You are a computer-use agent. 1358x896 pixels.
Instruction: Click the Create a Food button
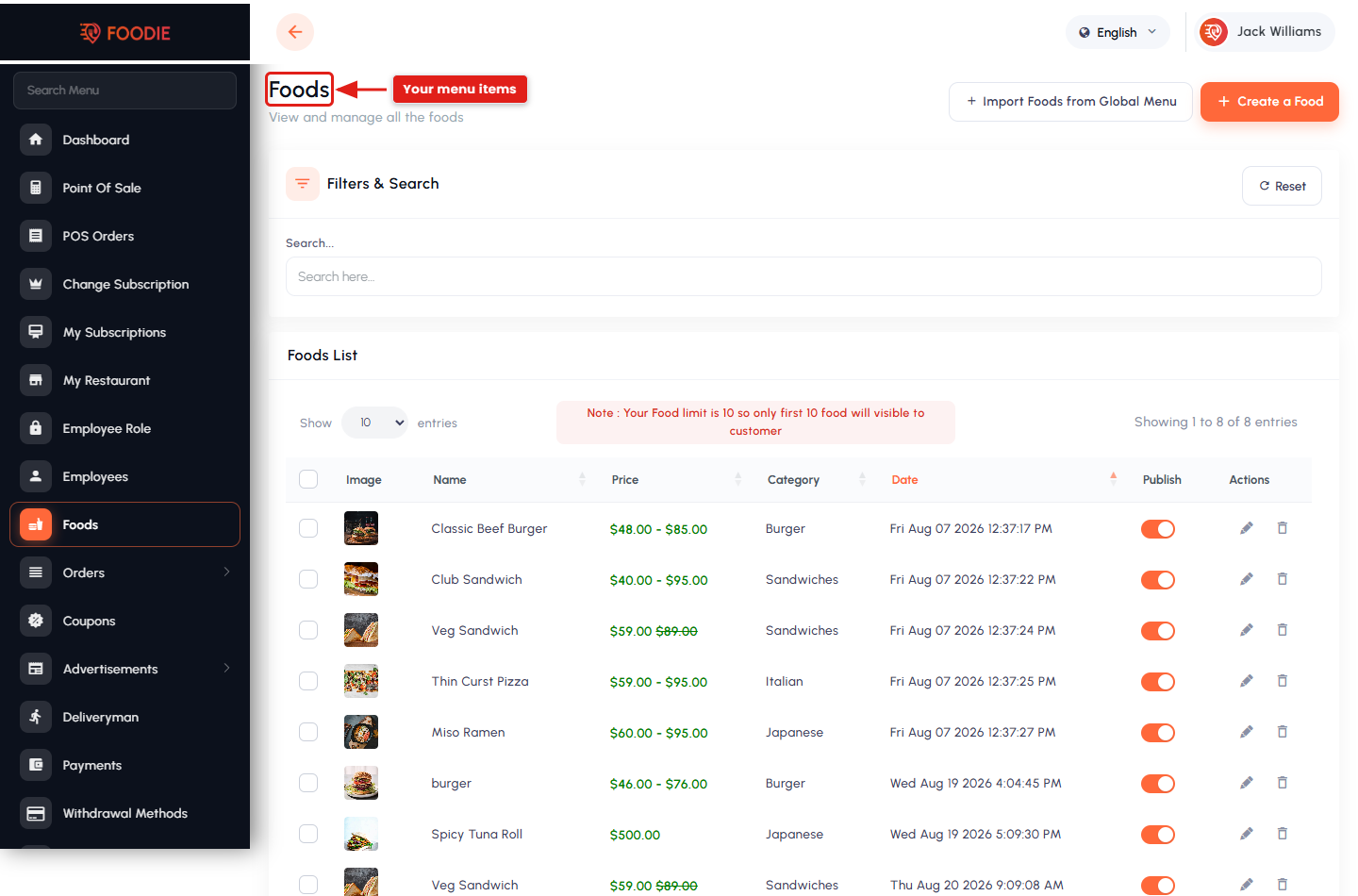pyautogui.click(x=1269, y=102)
